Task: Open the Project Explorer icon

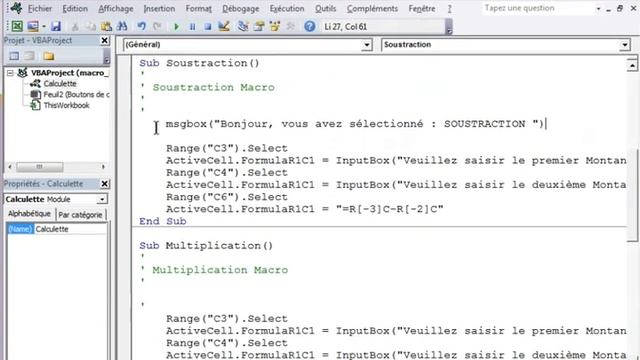Action: tap(243, 27)
